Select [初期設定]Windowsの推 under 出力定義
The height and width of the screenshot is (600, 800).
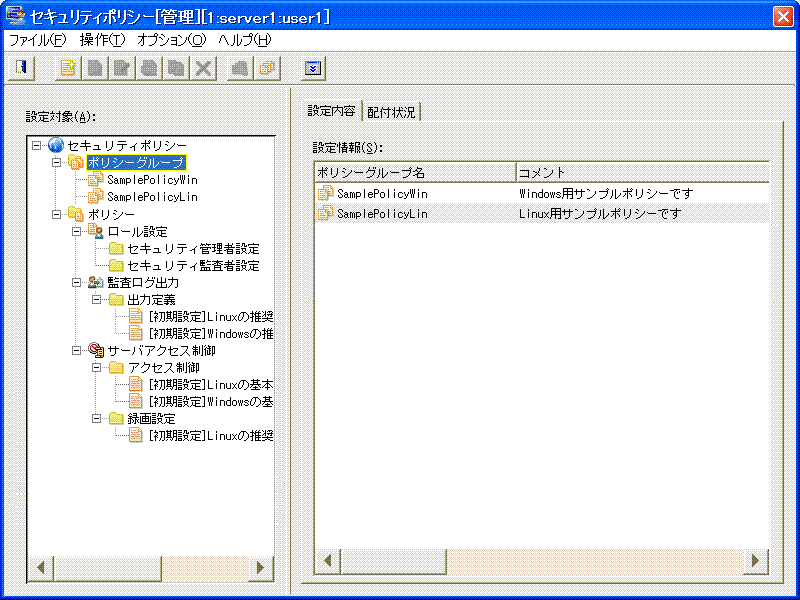pyautogui.click(x=211, y=334)
